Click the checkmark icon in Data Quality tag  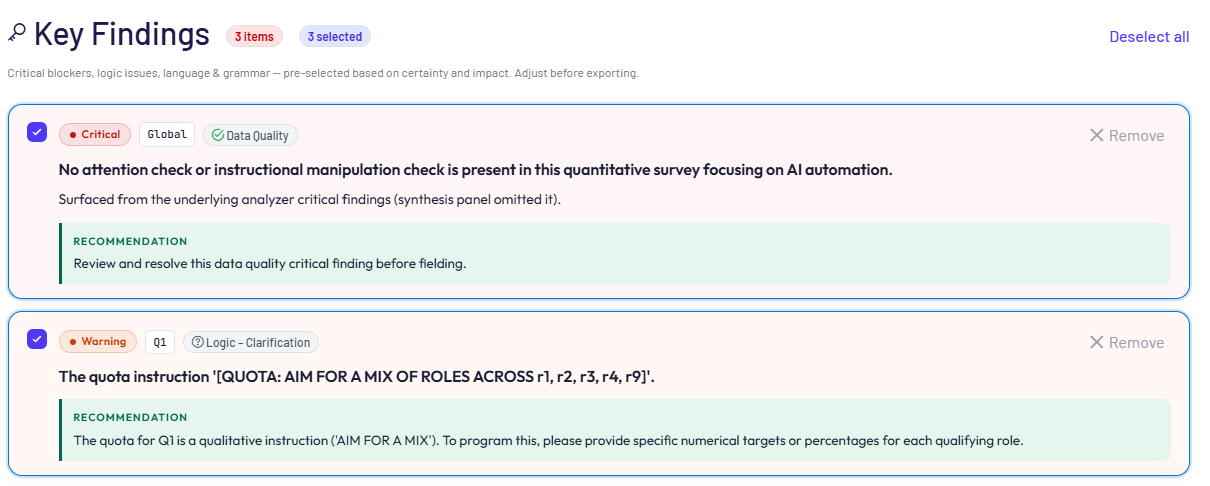218,135
